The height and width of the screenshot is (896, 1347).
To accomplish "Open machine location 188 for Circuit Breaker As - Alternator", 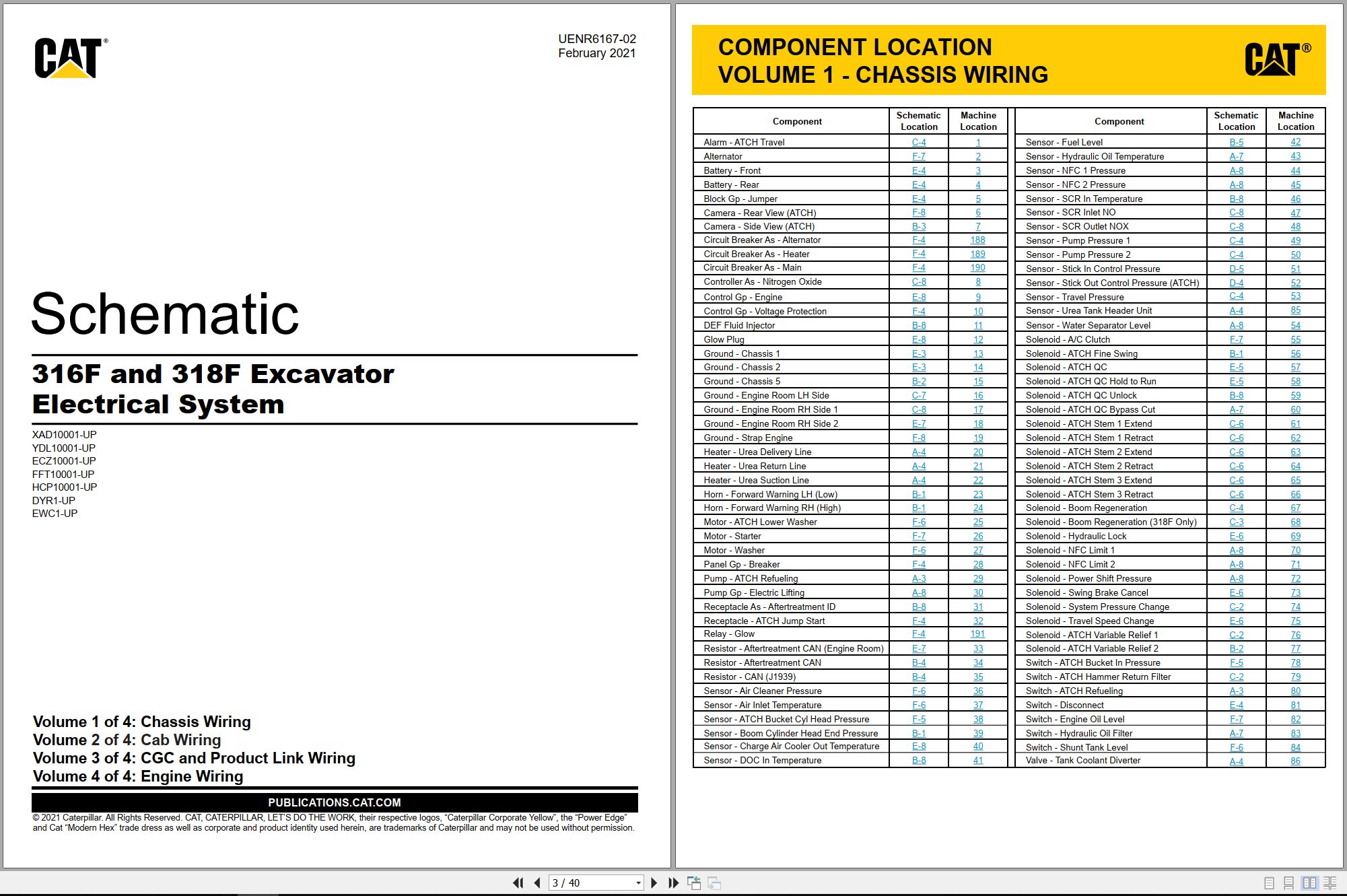I will point(978,240).
